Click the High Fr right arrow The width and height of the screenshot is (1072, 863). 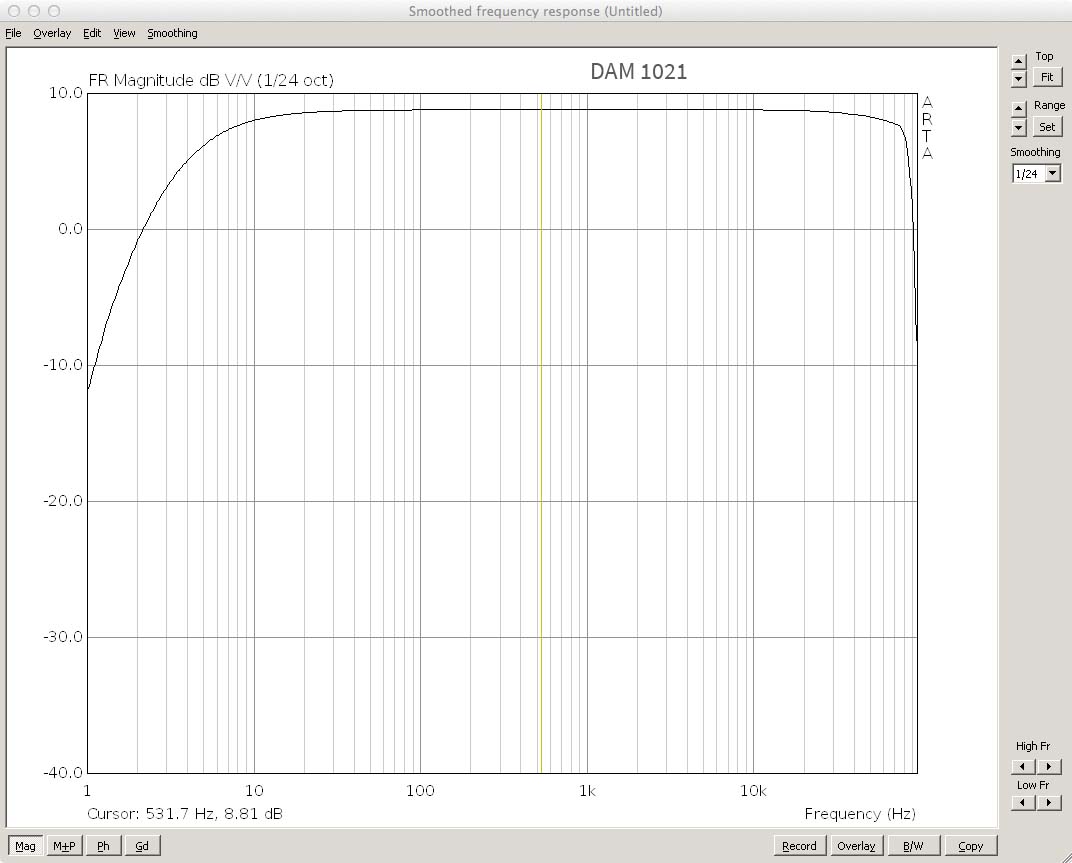click(x=1049, y=766)
